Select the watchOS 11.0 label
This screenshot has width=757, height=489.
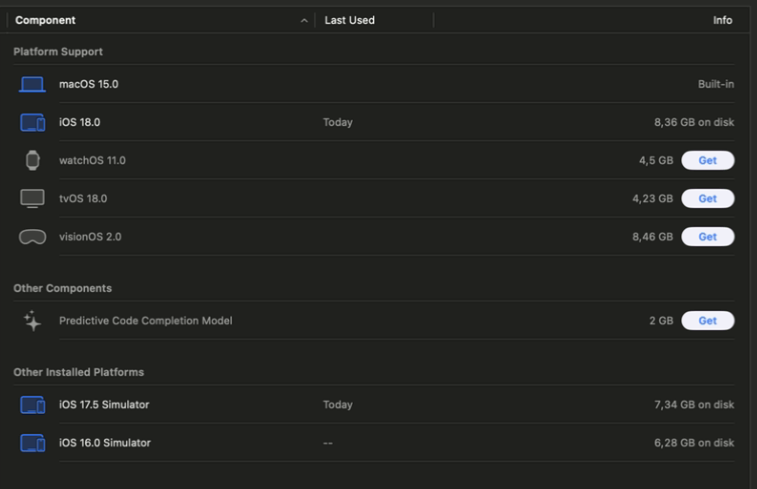92,160
